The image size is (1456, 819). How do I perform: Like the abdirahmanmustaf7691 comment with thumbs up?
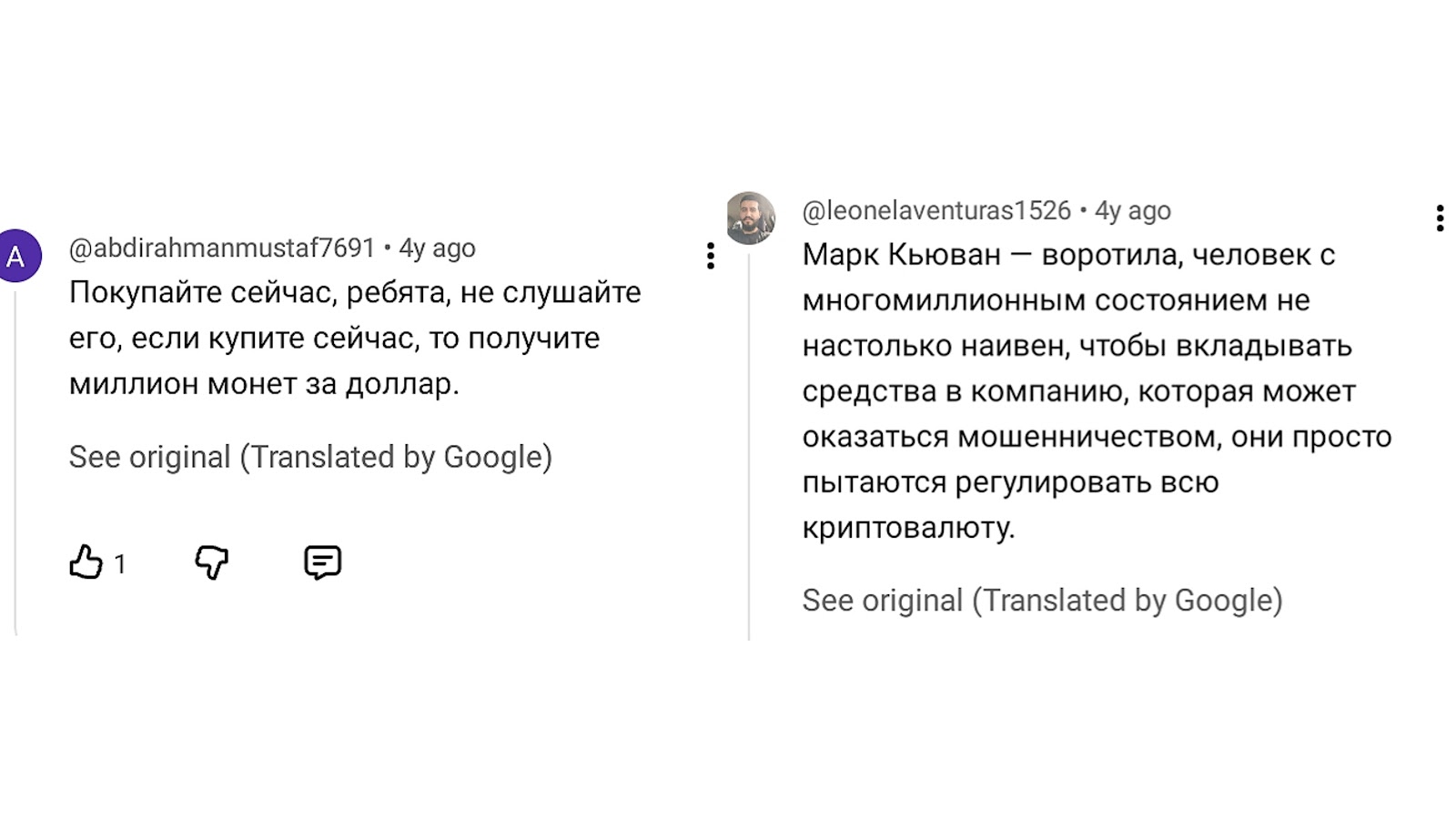[x=86, y=562]
